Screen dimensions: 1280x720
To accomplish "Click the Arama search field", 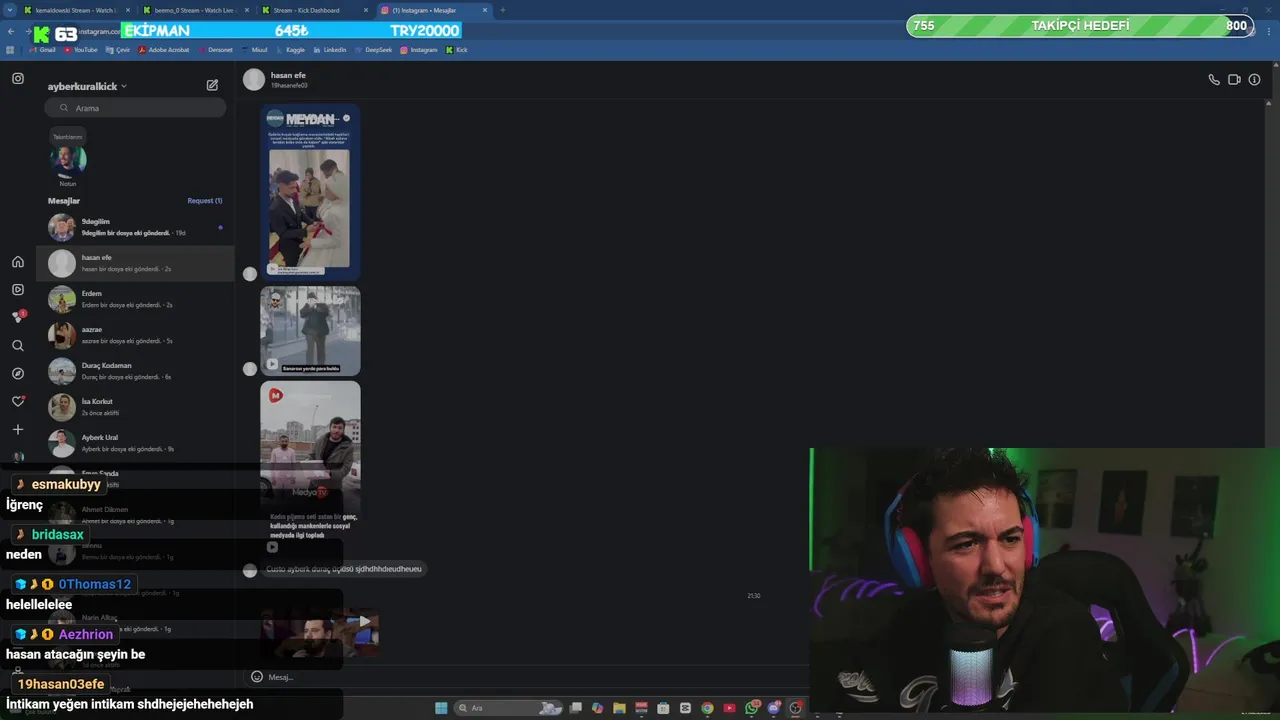I will click(x=135, y=108).
